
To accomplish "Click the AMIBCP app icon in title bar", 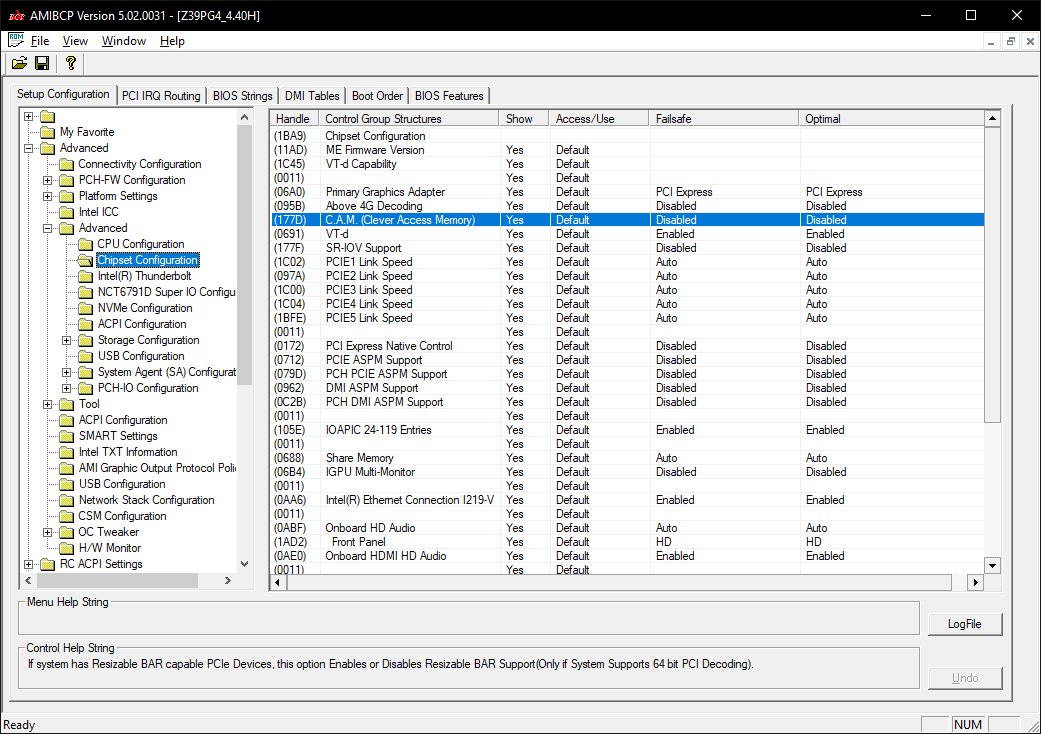I will point(17,16).
